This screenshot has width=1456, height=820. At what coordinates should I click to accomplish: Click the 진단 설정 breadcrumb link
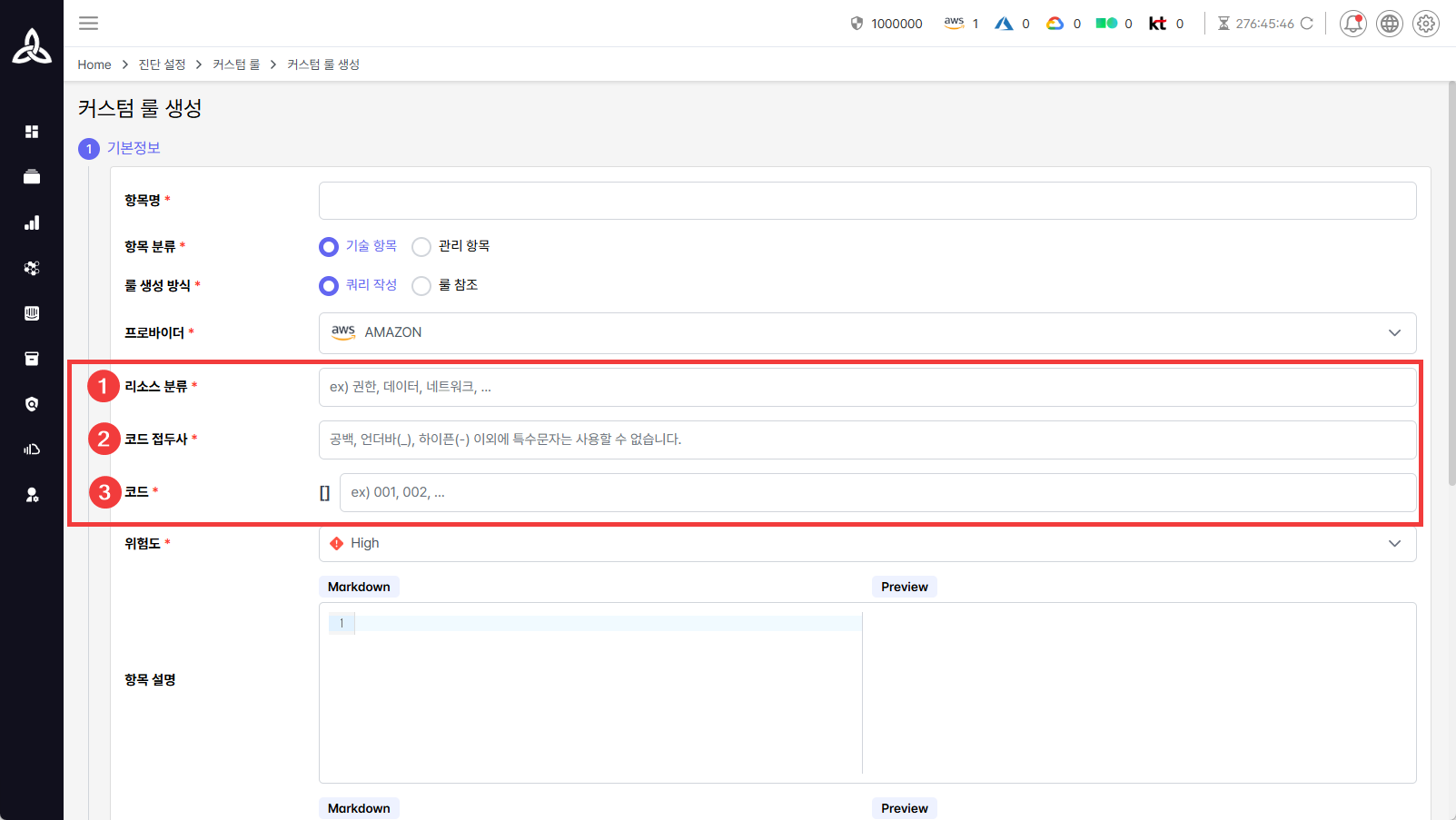162,64
